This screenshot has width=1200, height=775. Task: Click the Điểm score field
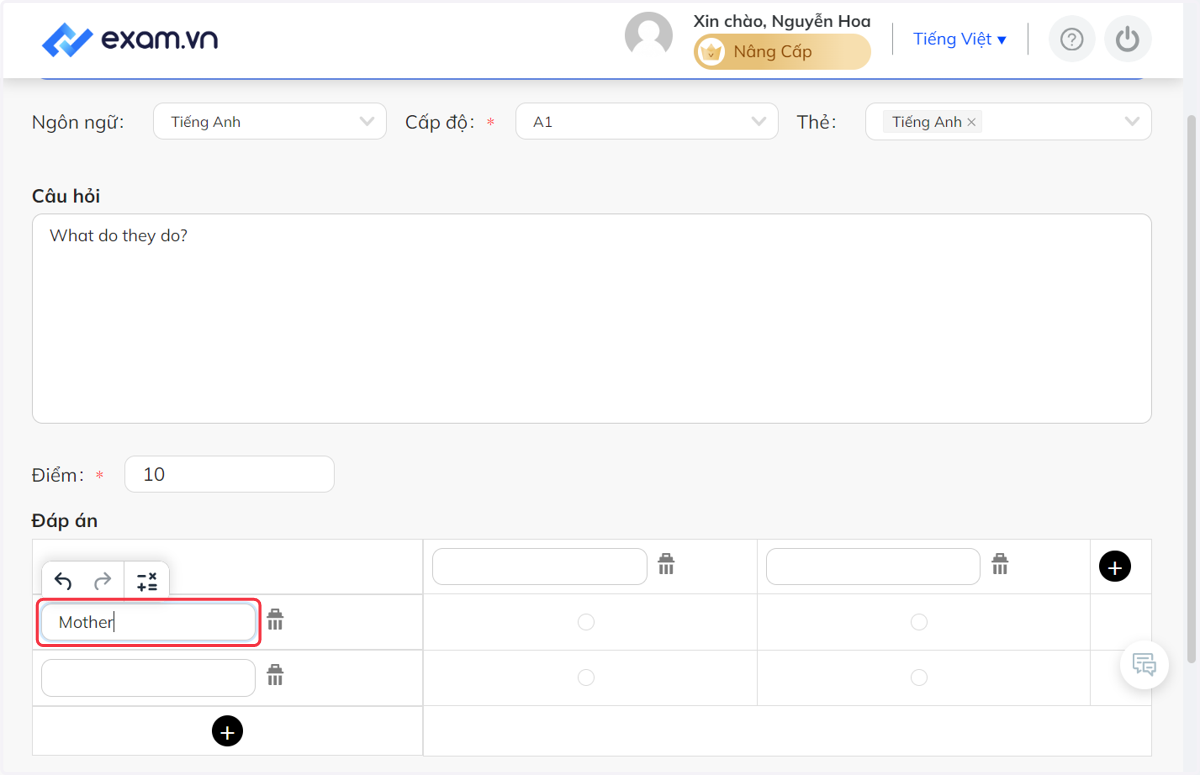pyautogui.click(x=229, y=474)
